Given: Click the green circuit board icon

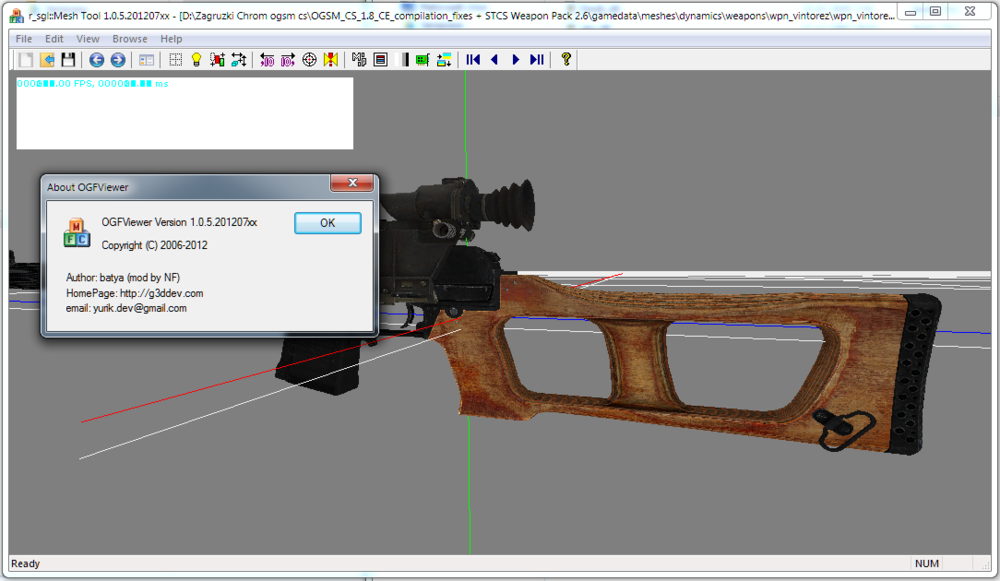Looking at the screenshot, I should coord(422,60).
